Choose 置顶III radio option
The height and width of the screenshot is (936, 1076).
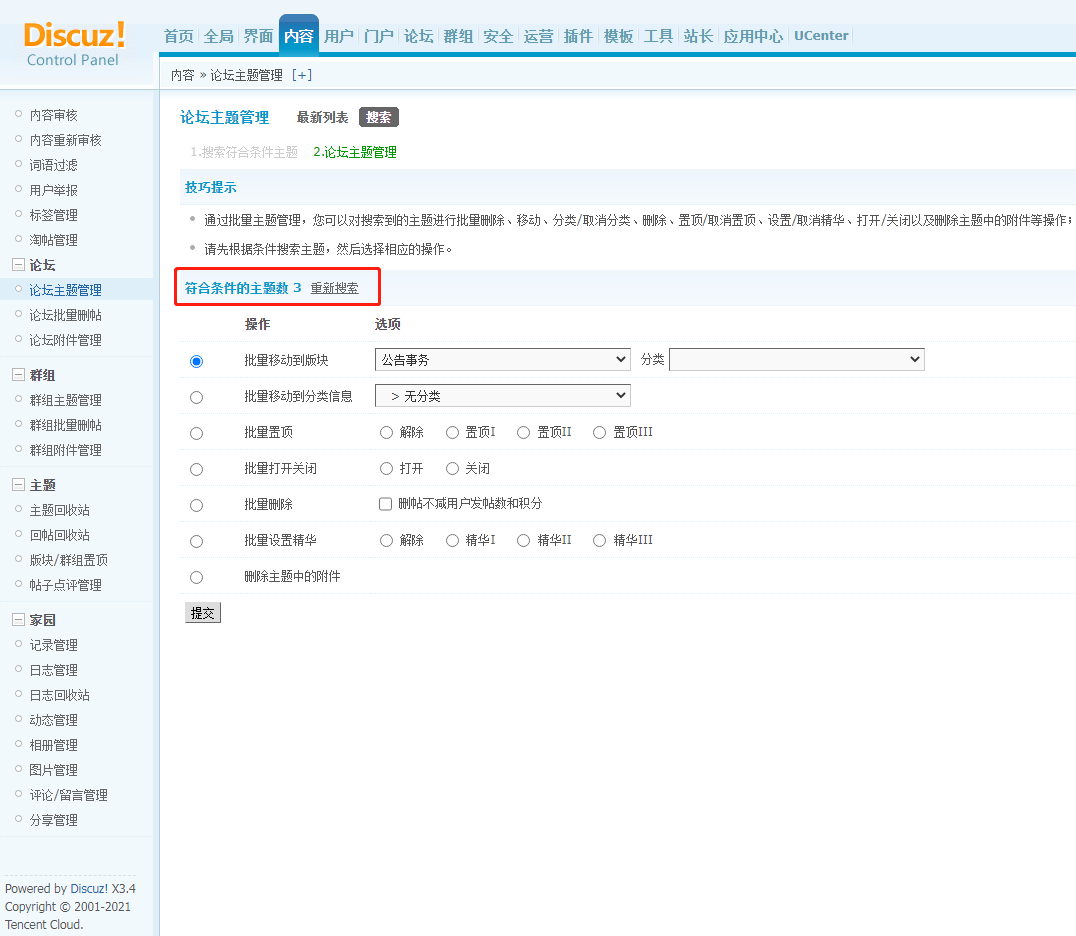600,433
